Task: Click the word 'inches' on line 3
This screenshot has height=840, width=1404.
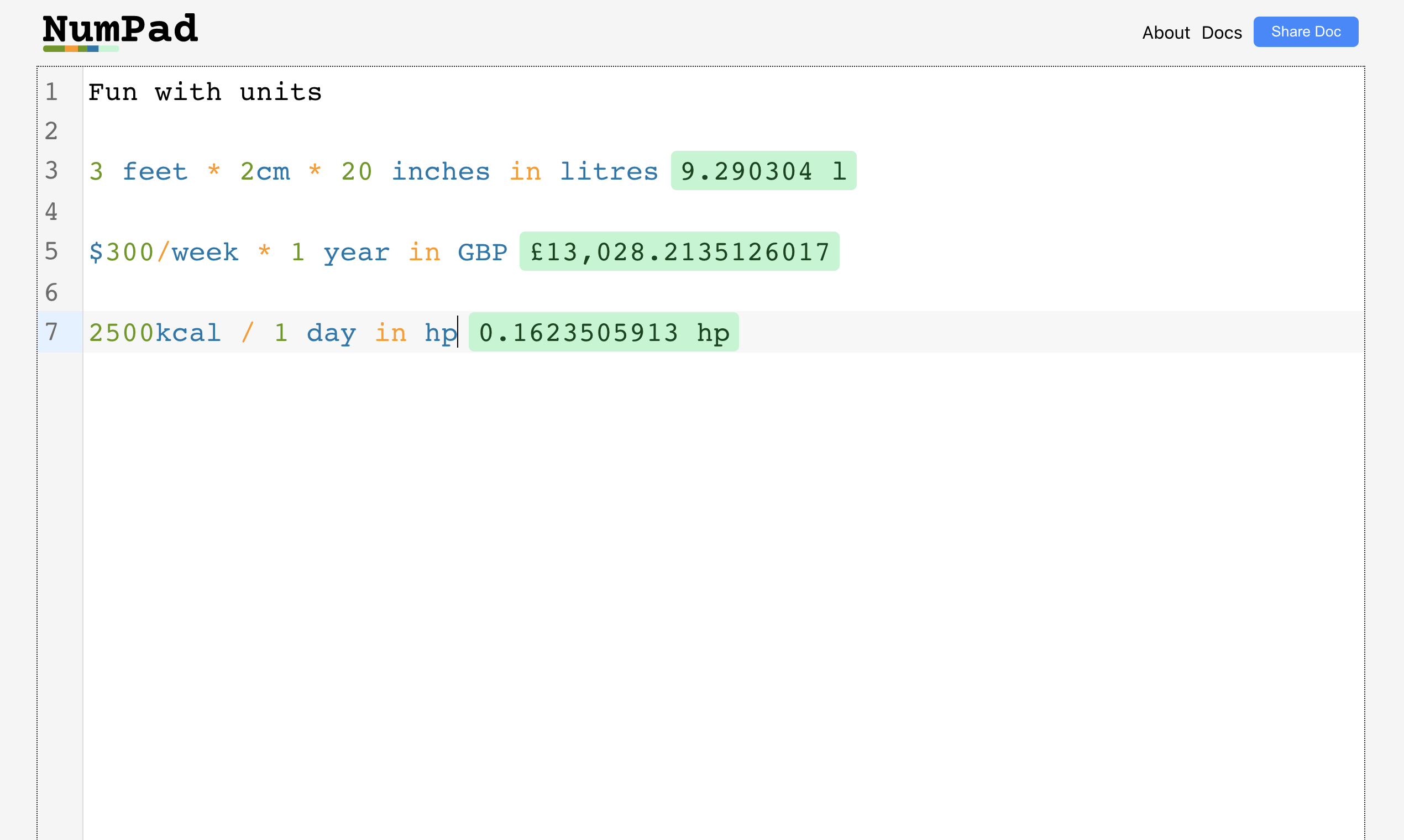Action: coord(441,171)
